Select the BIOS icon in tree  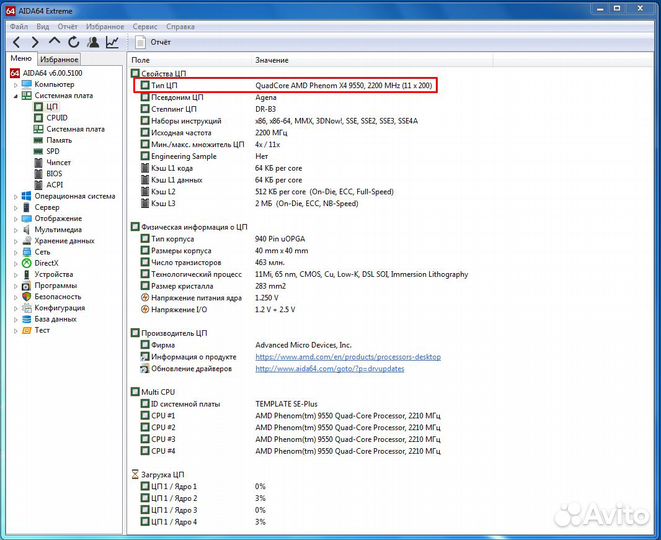38,173
